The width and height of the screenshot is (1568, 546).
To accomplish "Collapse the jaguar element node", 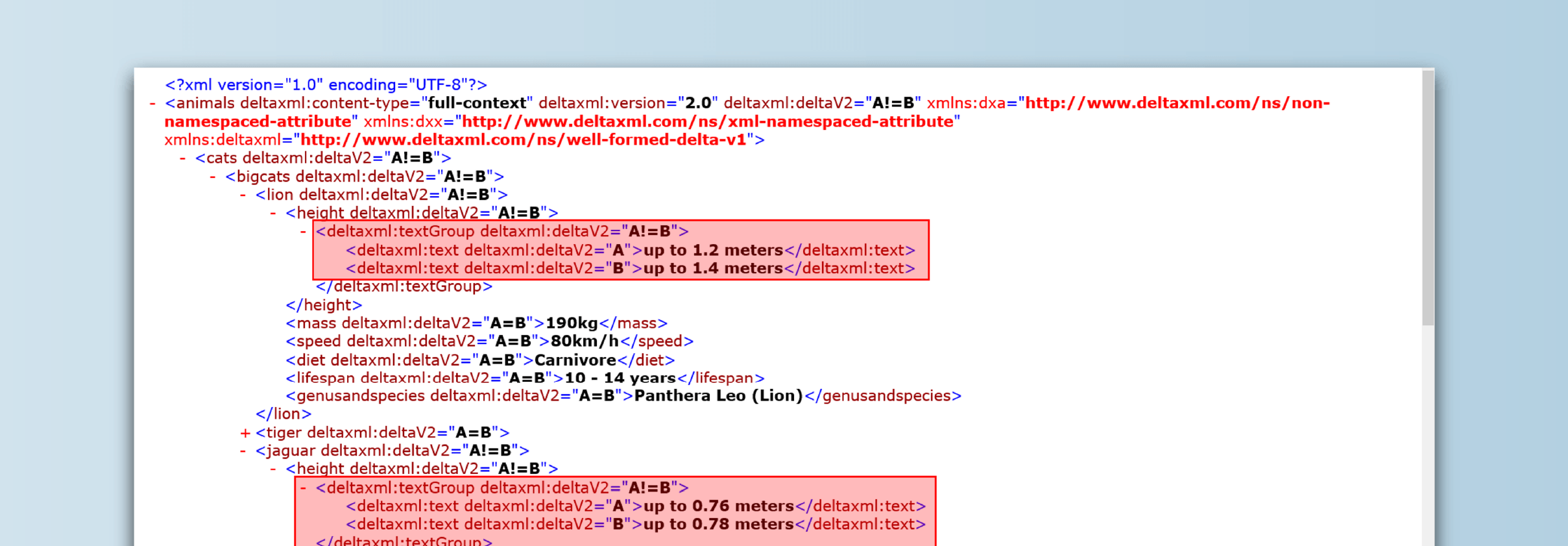I will (x=243, y=451).
